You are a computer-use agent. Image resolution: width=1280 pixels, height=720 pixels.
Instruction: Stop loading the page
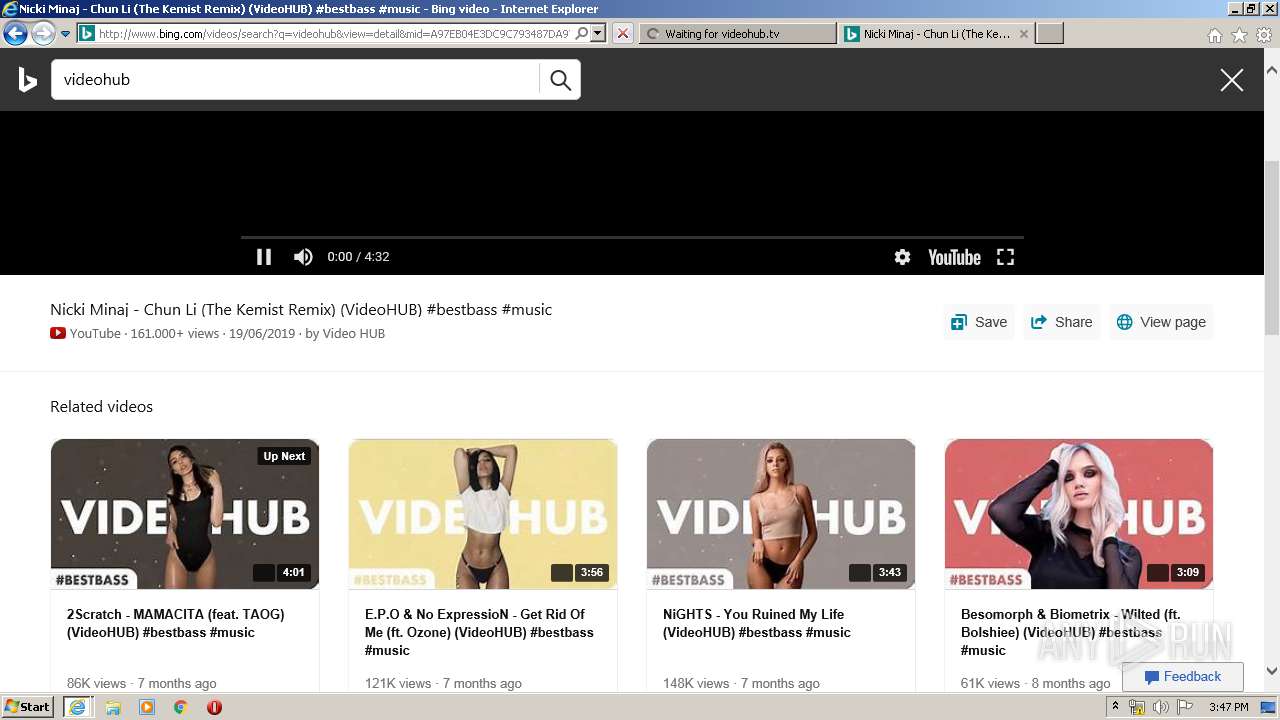tap(622, 33)
